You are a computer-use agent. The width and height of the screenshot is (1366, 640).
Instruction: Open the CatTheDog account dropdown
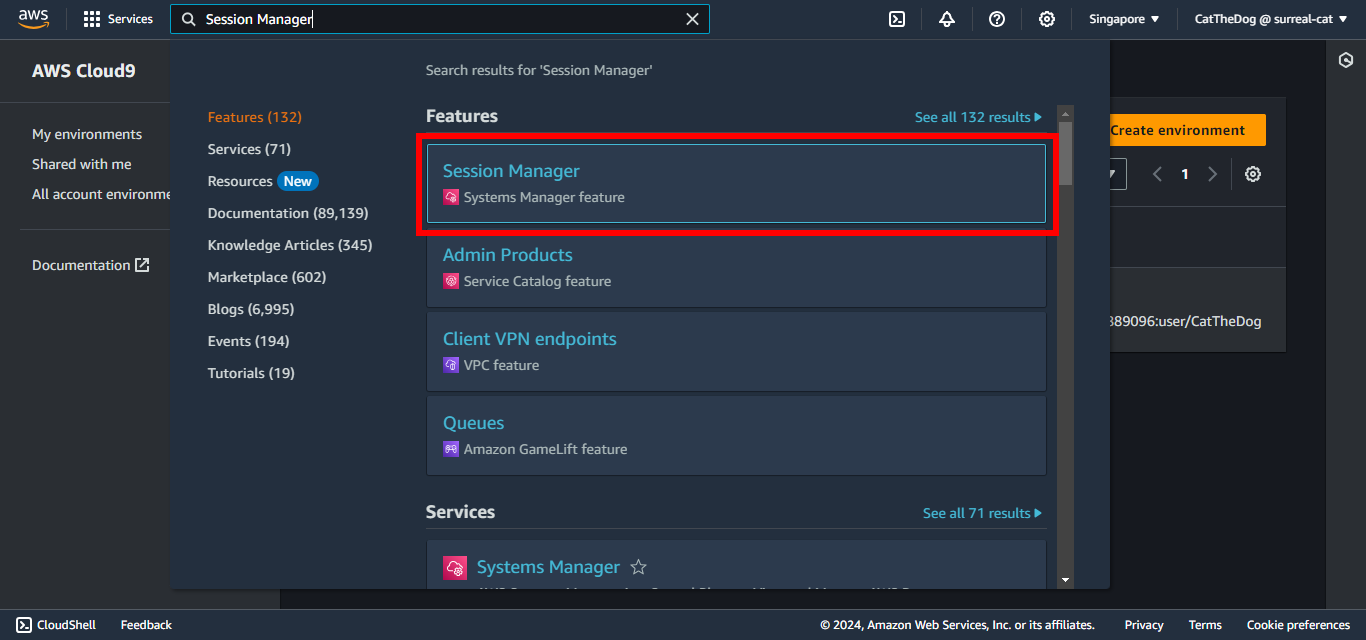[1270, 19]
